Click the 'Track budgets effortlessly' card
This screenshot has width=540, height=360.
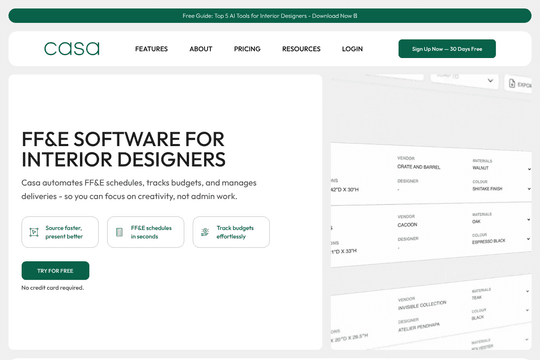231,232
